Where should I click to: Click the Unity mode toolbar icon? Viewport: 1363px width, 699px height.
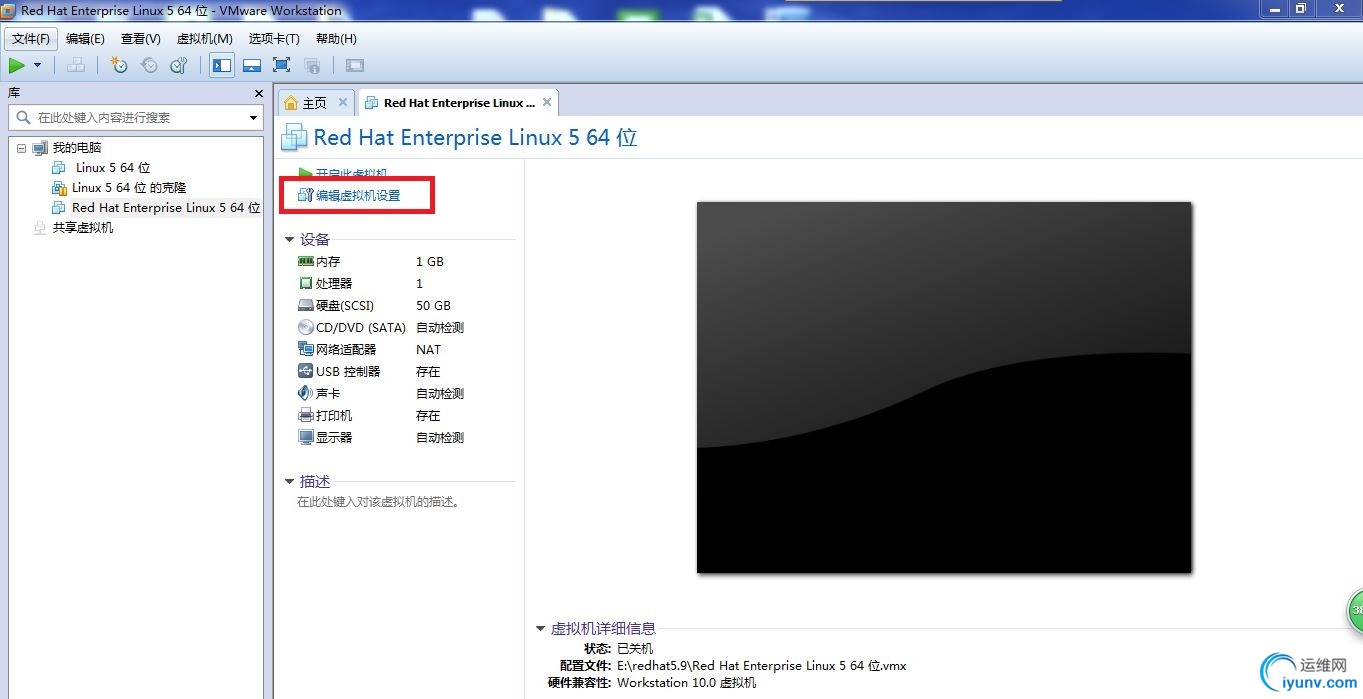(312, 65)
